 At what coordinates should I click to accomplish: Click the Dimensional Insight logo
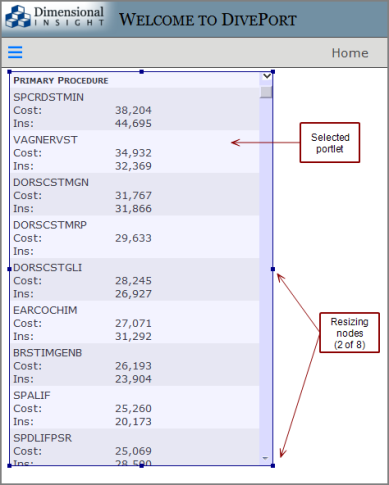[x=55, y=17]
